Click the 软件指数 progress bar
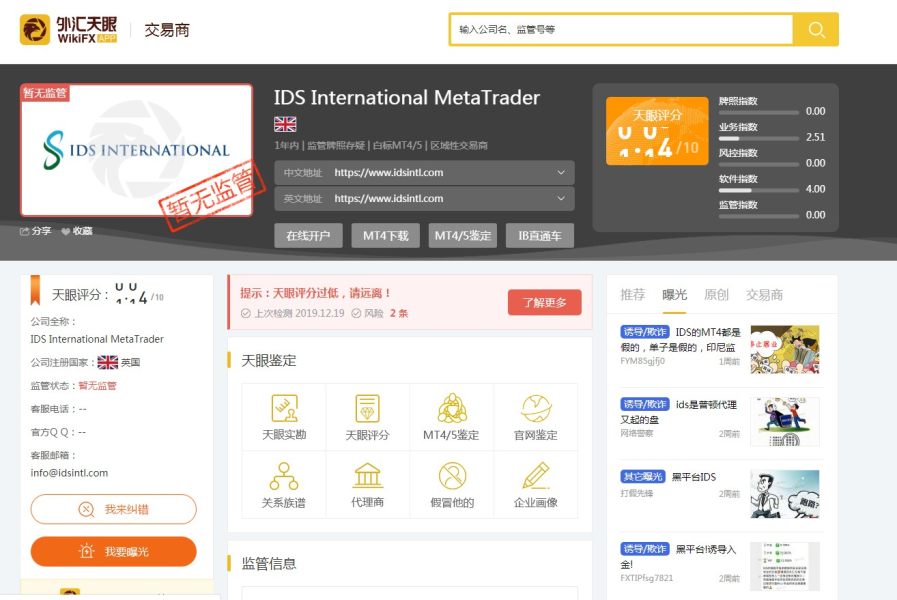Image resolution: width=897 pixels, height=600 pixels. [x=759, y=190]
